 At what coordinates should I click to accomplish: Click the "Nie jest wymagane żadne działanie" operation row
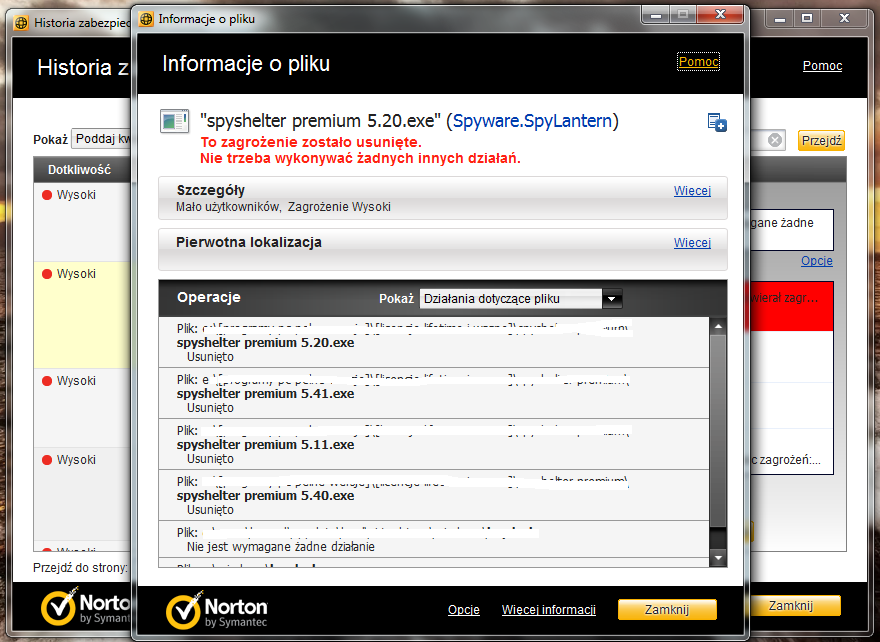point(434,539)
